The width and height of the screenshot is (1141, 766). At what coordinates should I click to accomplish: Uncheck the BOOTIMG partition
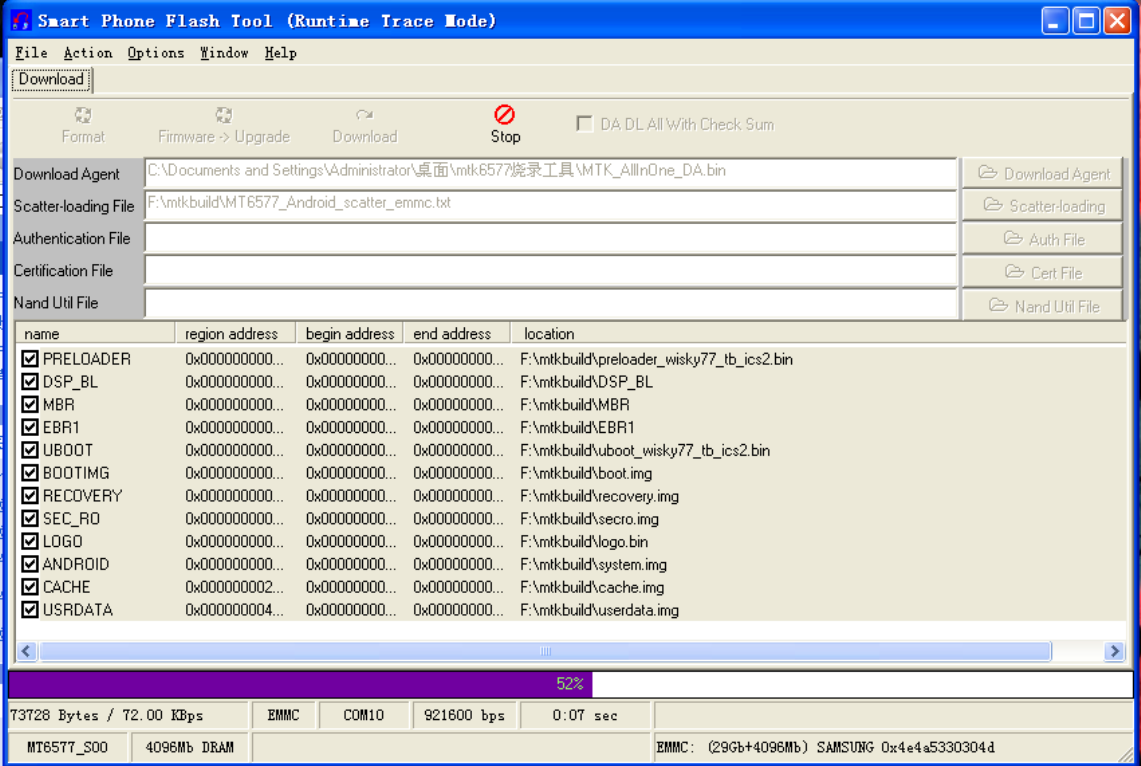click(x=30, y=473)
